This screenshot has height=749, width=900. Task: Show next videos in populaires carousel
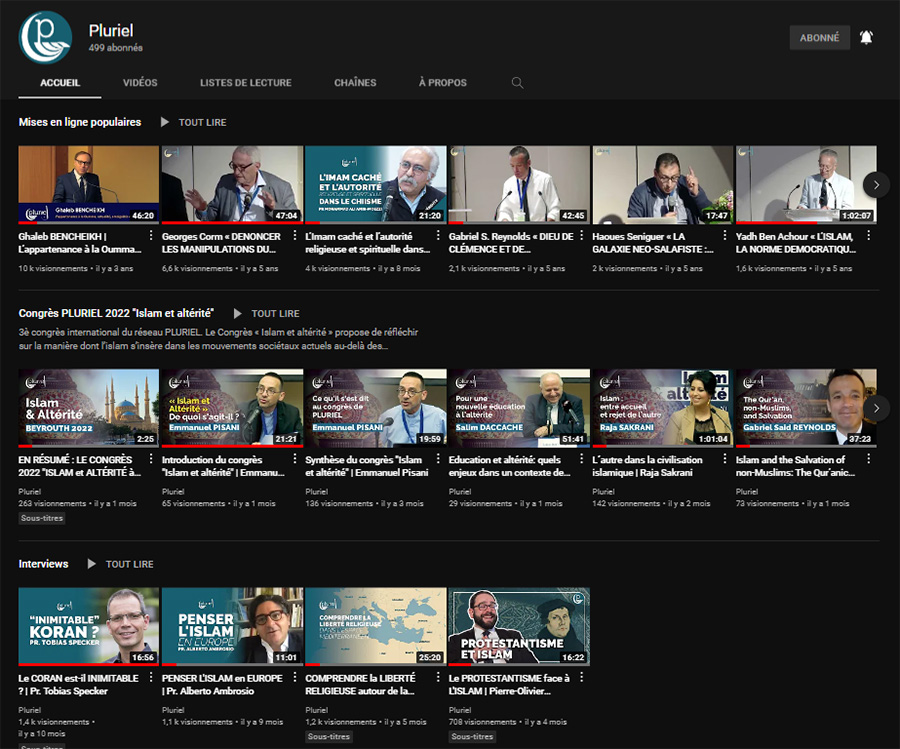pos(876,185)
